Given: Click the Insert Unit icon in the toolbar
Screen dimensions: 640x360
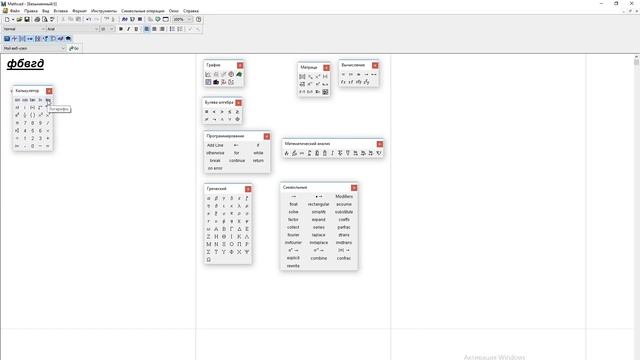Looking at the screenshot, I should [132, 19].
